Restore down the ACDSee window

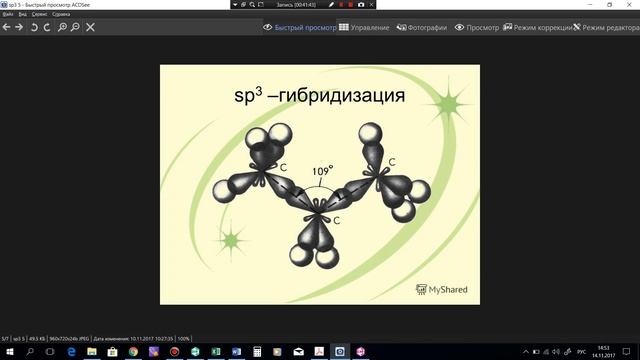click(x=609, y=4)
